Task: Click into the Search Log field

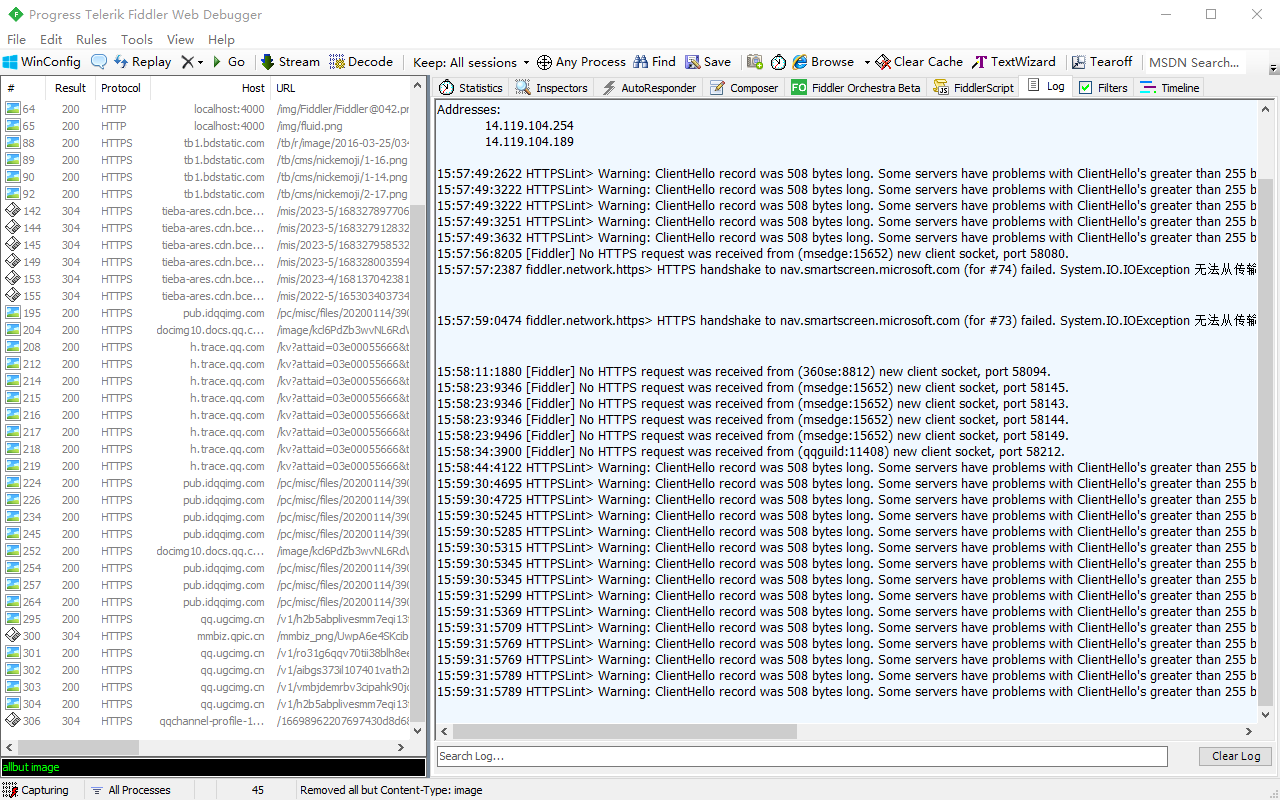Action: click(802, 756)
